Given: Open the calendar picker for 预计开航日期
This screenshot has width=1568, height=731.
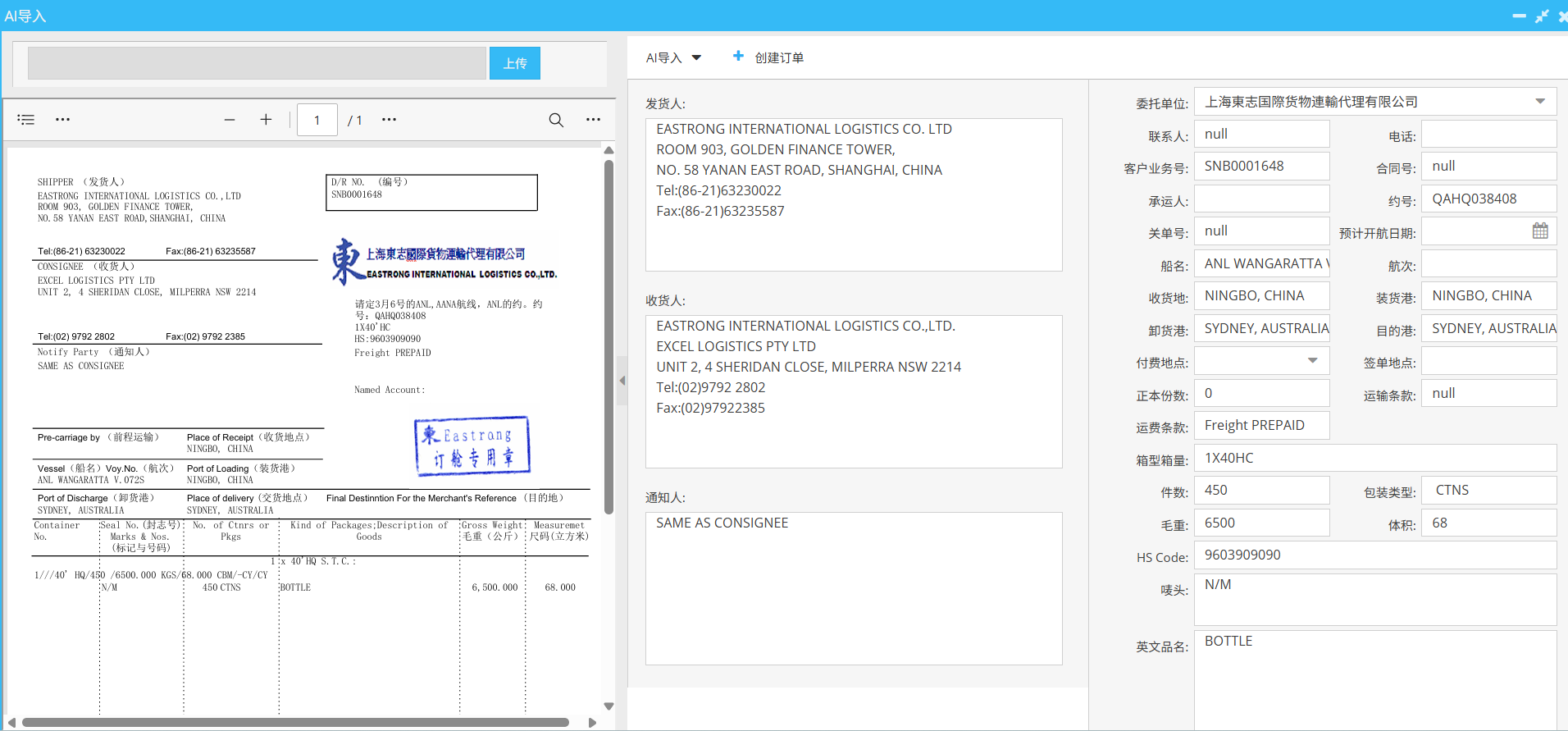Looking at the screenshot, I should click(1540, 231).
